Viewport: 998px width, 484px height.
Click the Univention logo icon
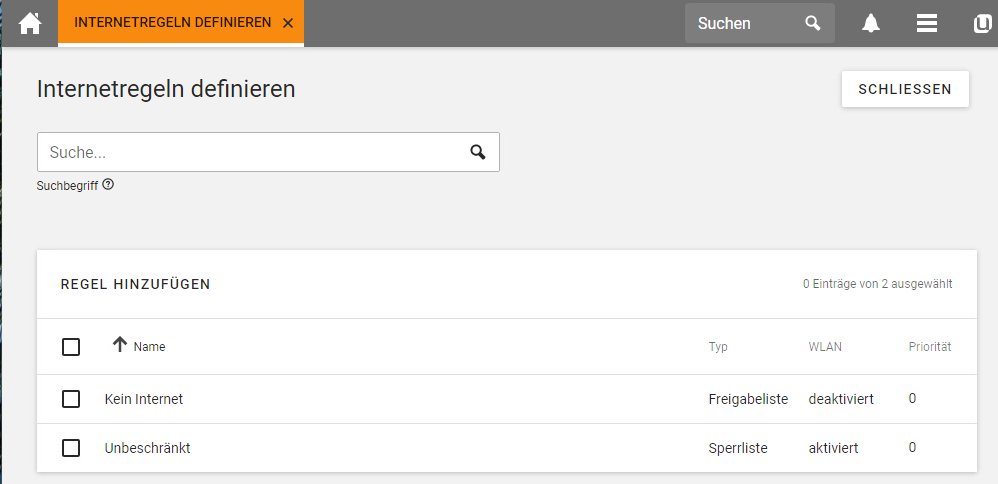click(x=982, y=24)
